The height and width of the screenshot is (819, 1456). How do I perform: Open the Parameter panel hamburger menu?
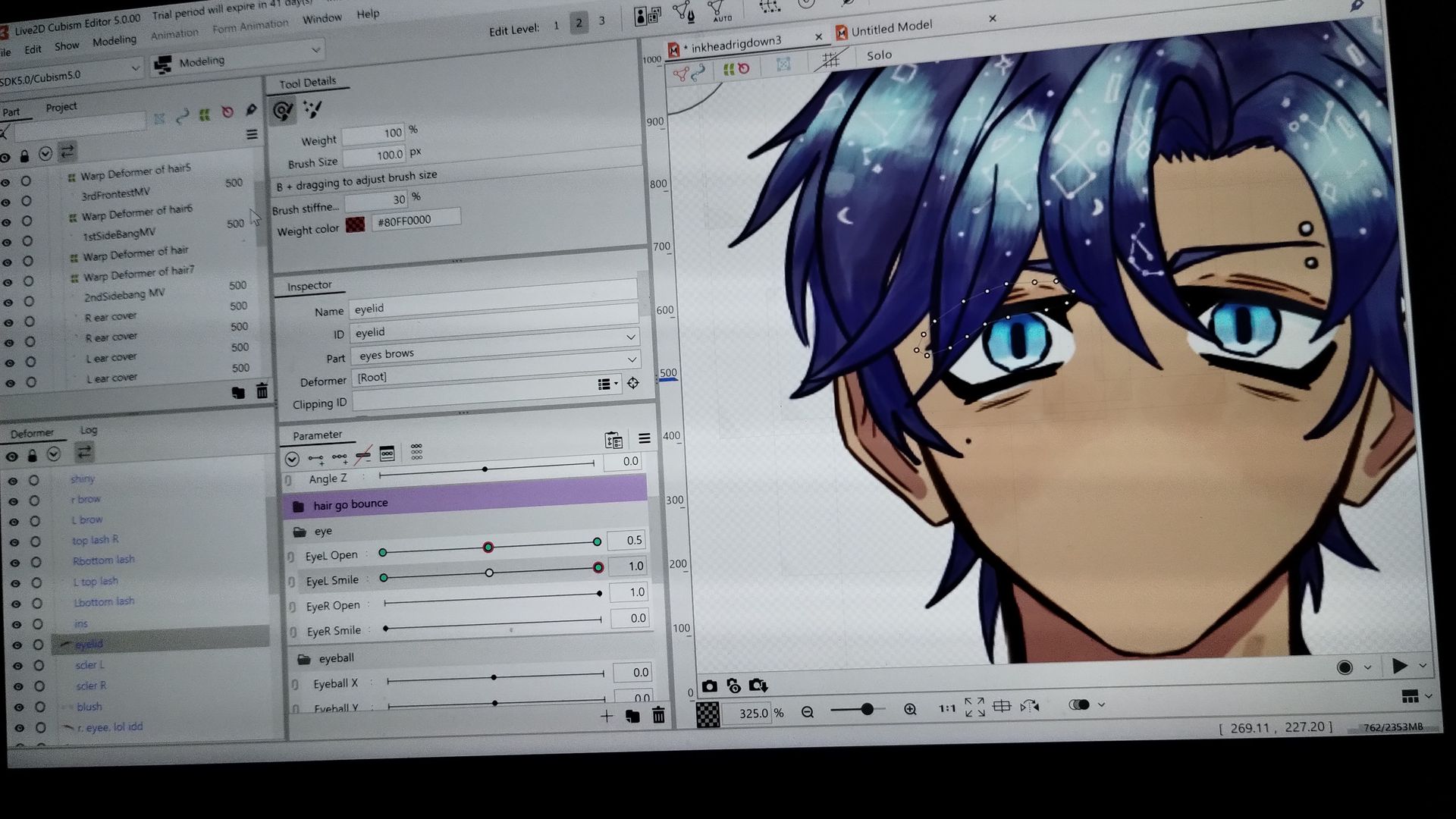pyautogui.click(x=645, y=438)
